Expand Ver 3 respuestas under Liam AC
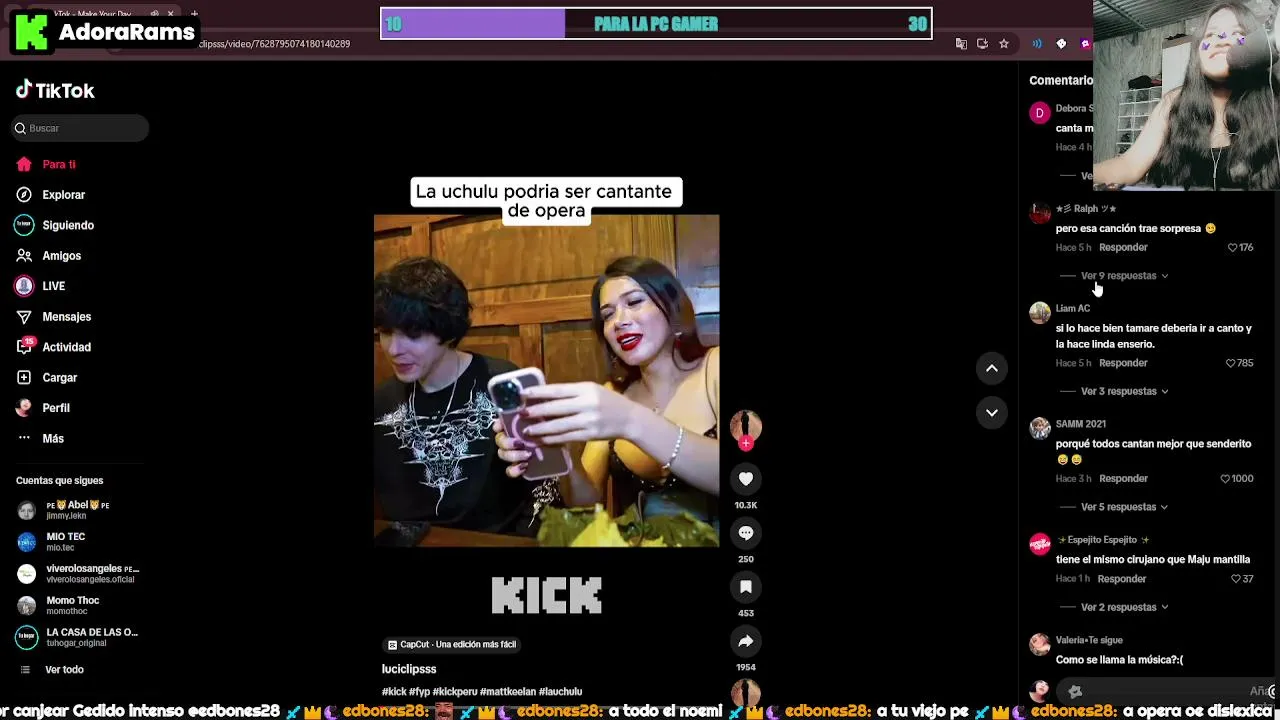The image size is (1280, 720). pyautogui.click(x=1124, y=391)
